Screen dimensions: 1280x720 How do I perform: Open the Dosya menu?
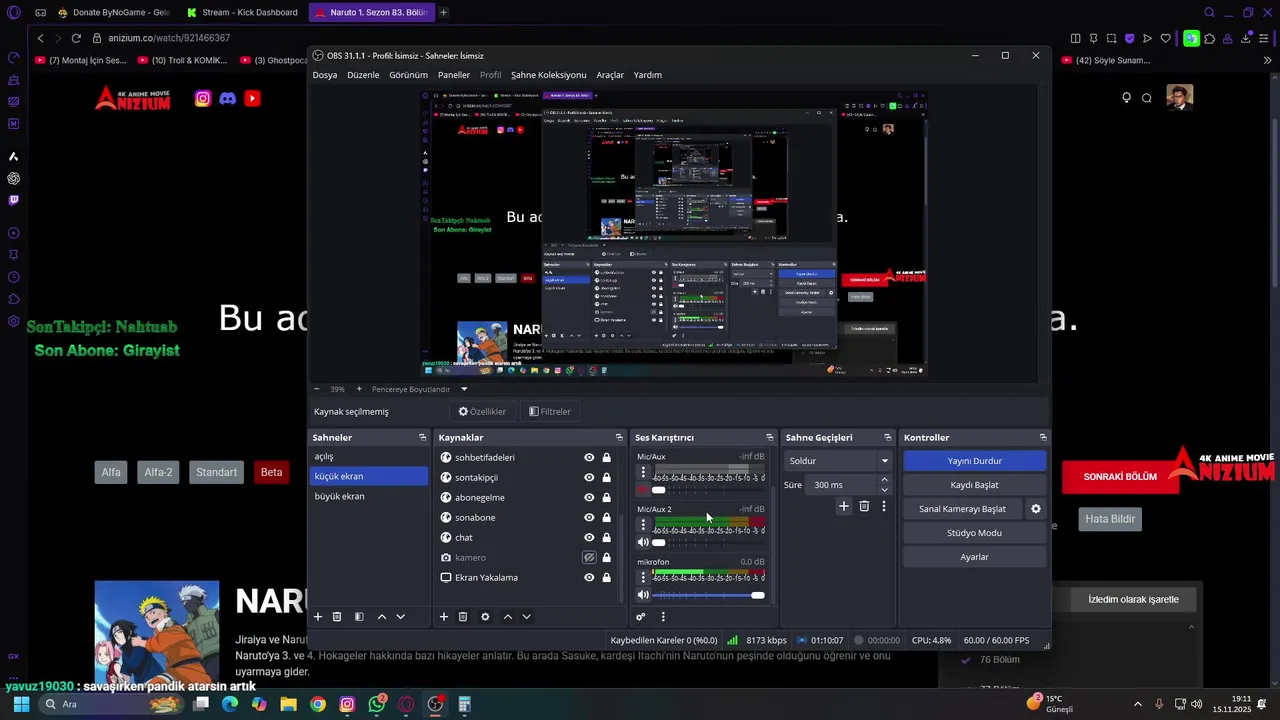point(325,75)
